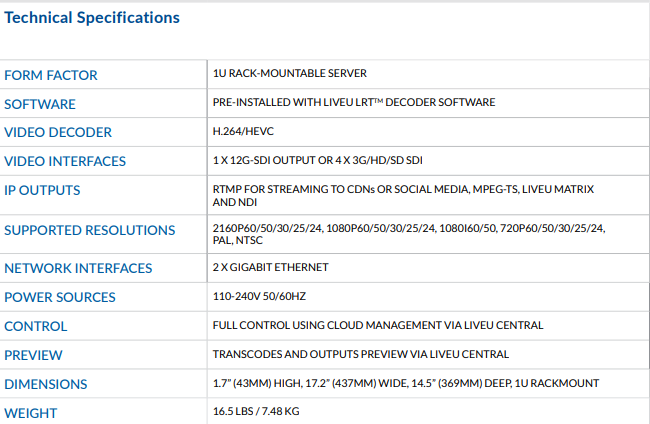Select the POWER SOURCES label
Viewport: 650px width, 424px height.
[60, 297]
